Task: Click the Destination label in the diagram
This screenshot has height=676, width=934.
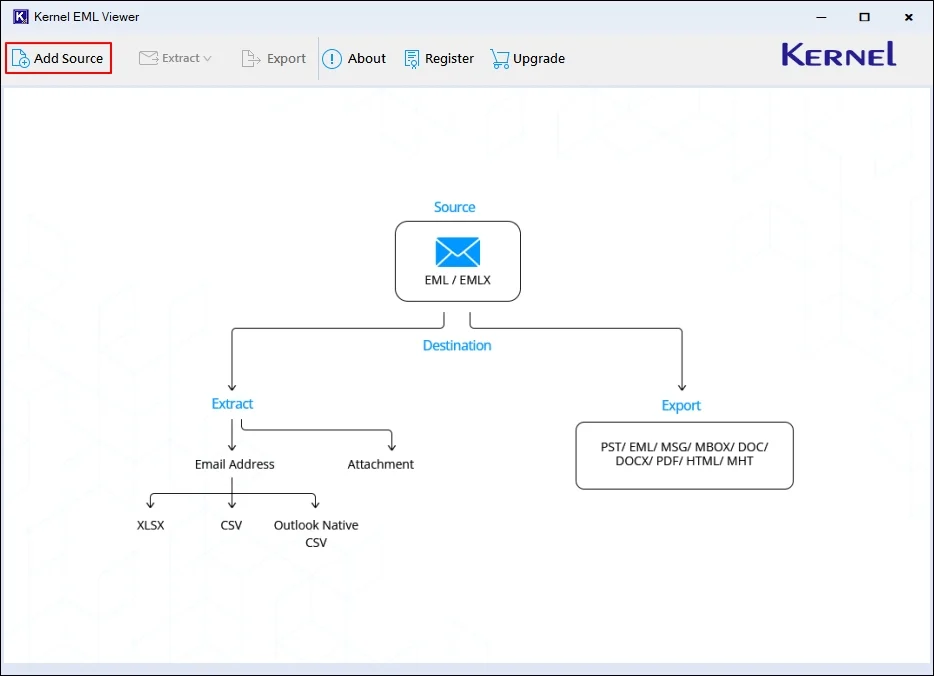Action: [457, 345]
